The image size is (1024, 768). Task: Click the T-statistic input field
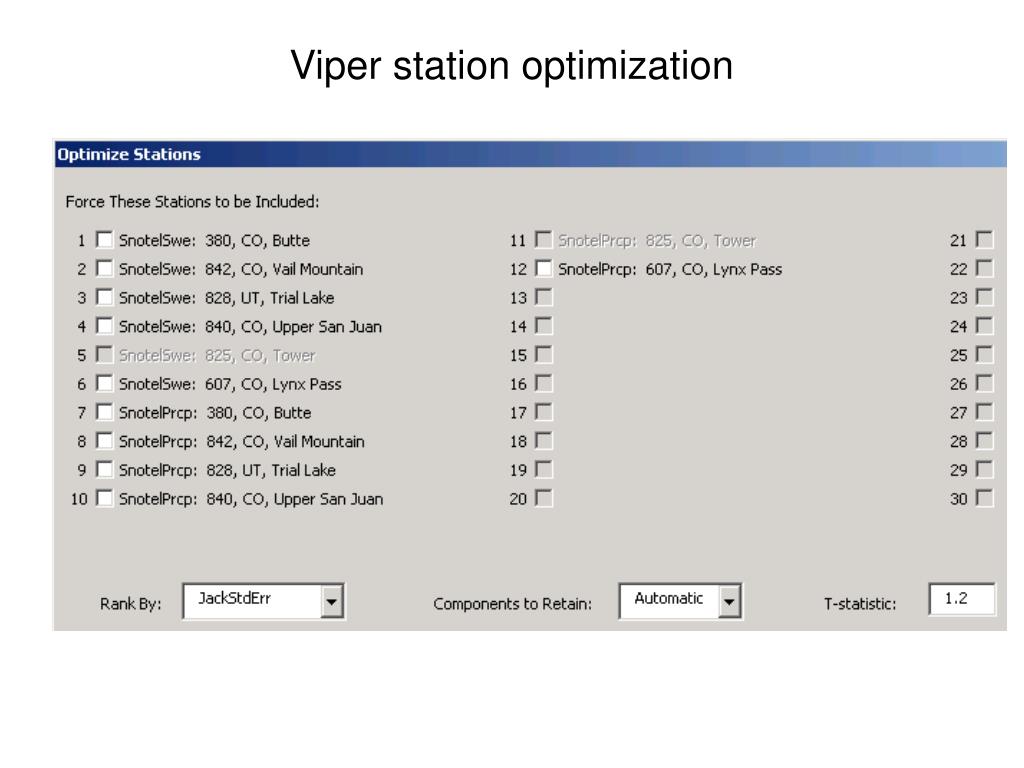pos(961,599)
